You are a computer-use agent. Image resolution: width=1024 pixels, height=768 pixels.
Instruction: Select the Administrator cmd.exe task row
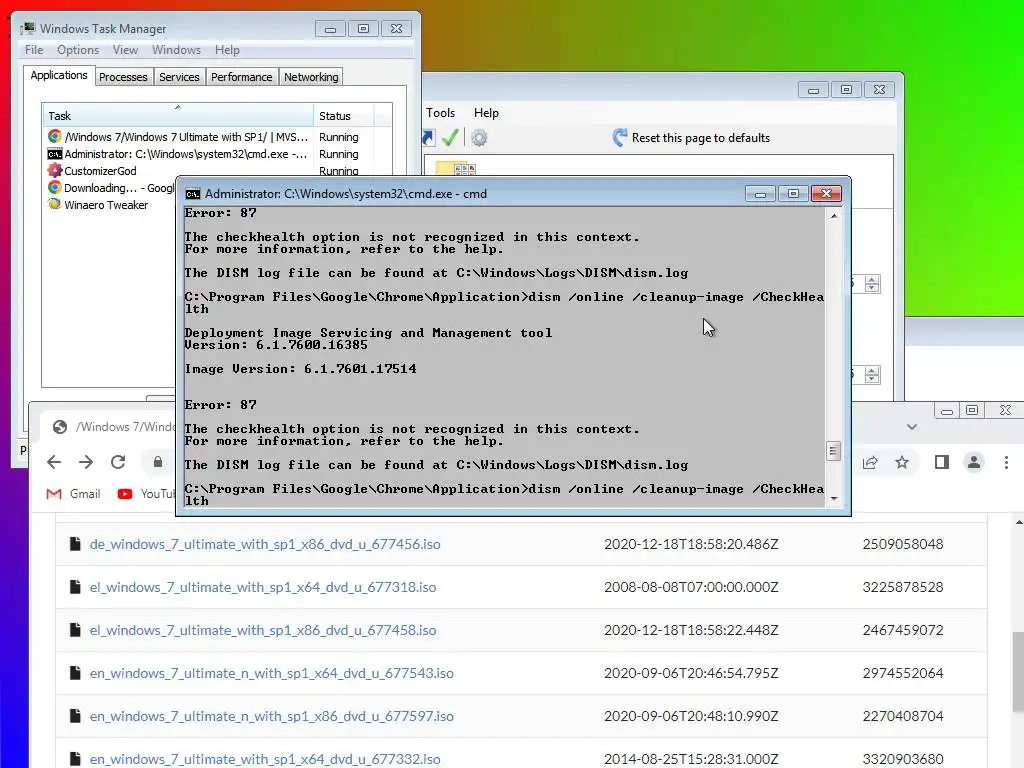point(217,154)
